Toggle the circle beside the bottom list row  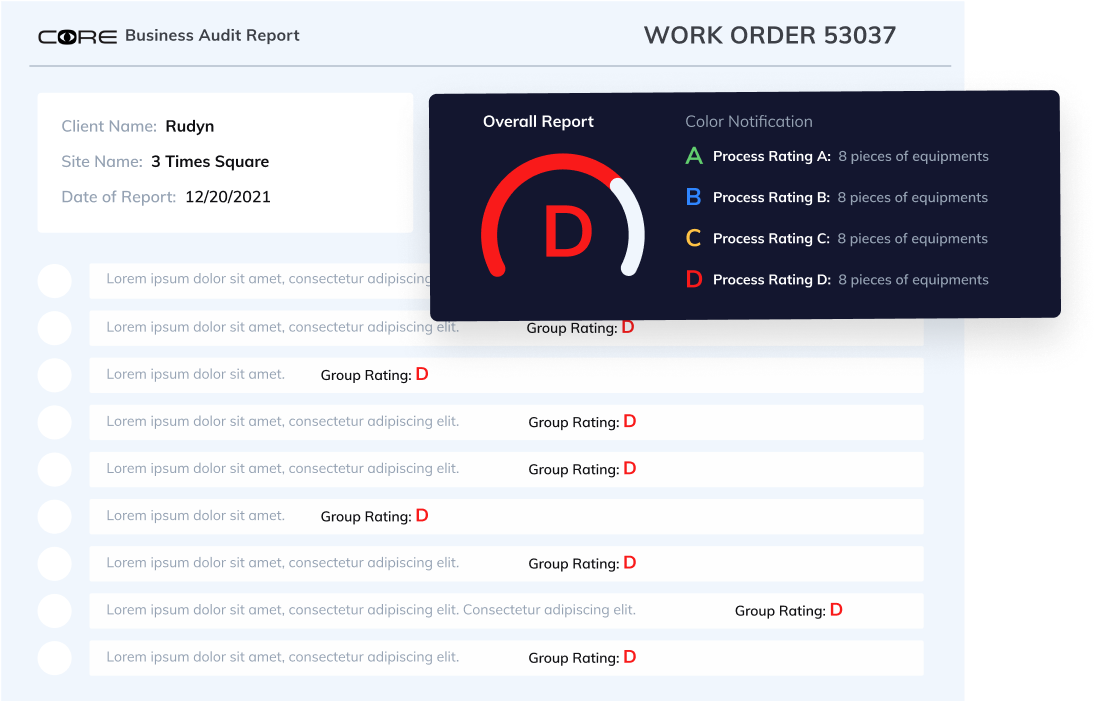[55, 658]
